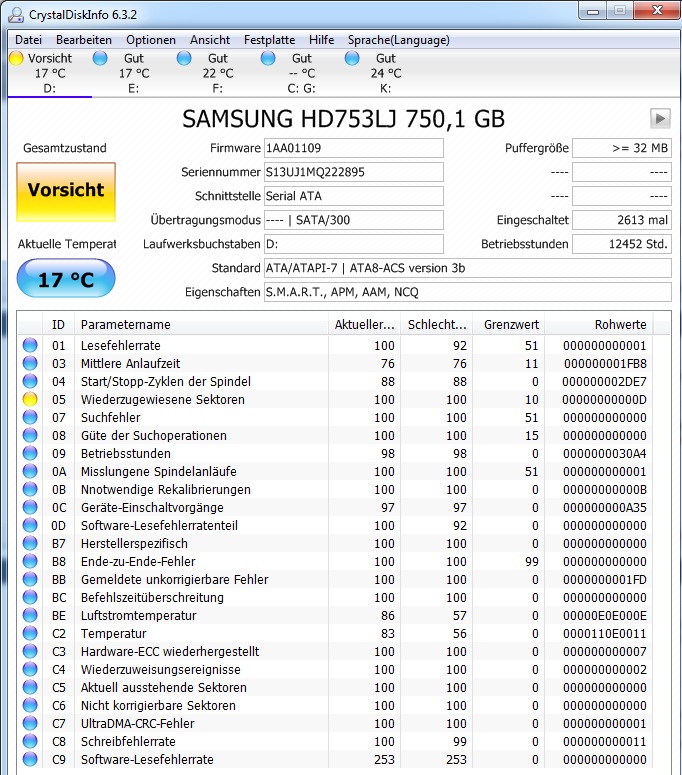The image size is (682, 775).
Task: Click the Eingeschaltet field 2613 mal
Action: click(x=622, y=220)
